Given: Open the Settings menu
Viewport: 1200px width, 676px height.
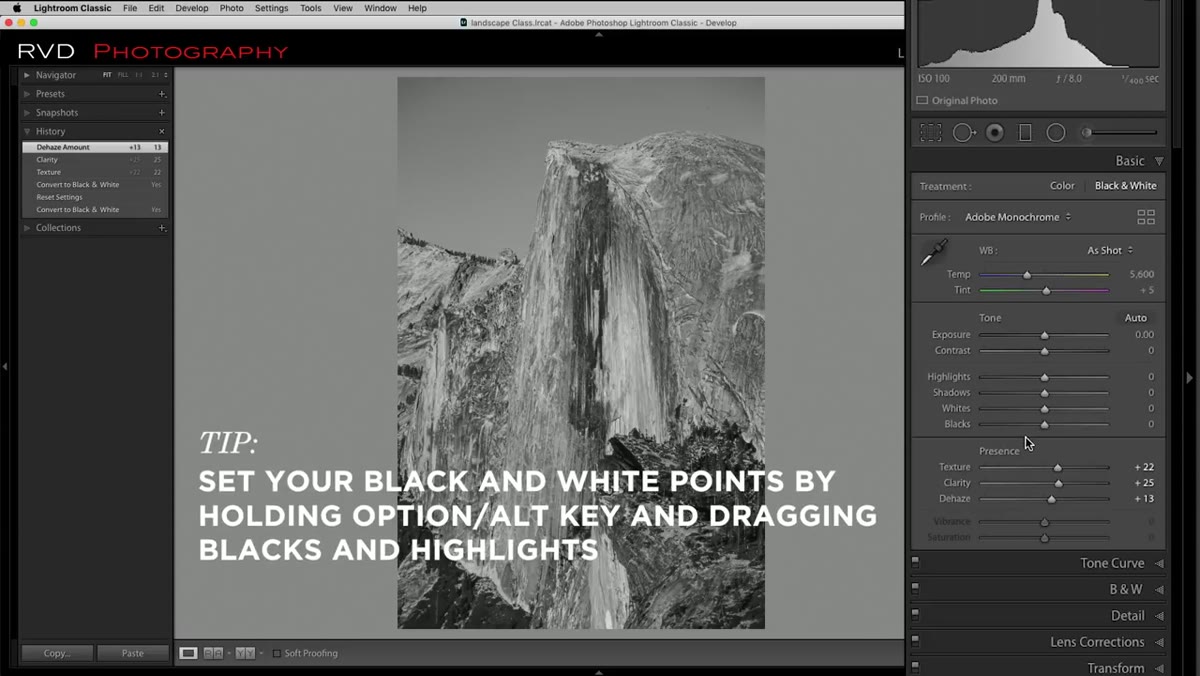Looking at the screenshot, I should 271,8.
